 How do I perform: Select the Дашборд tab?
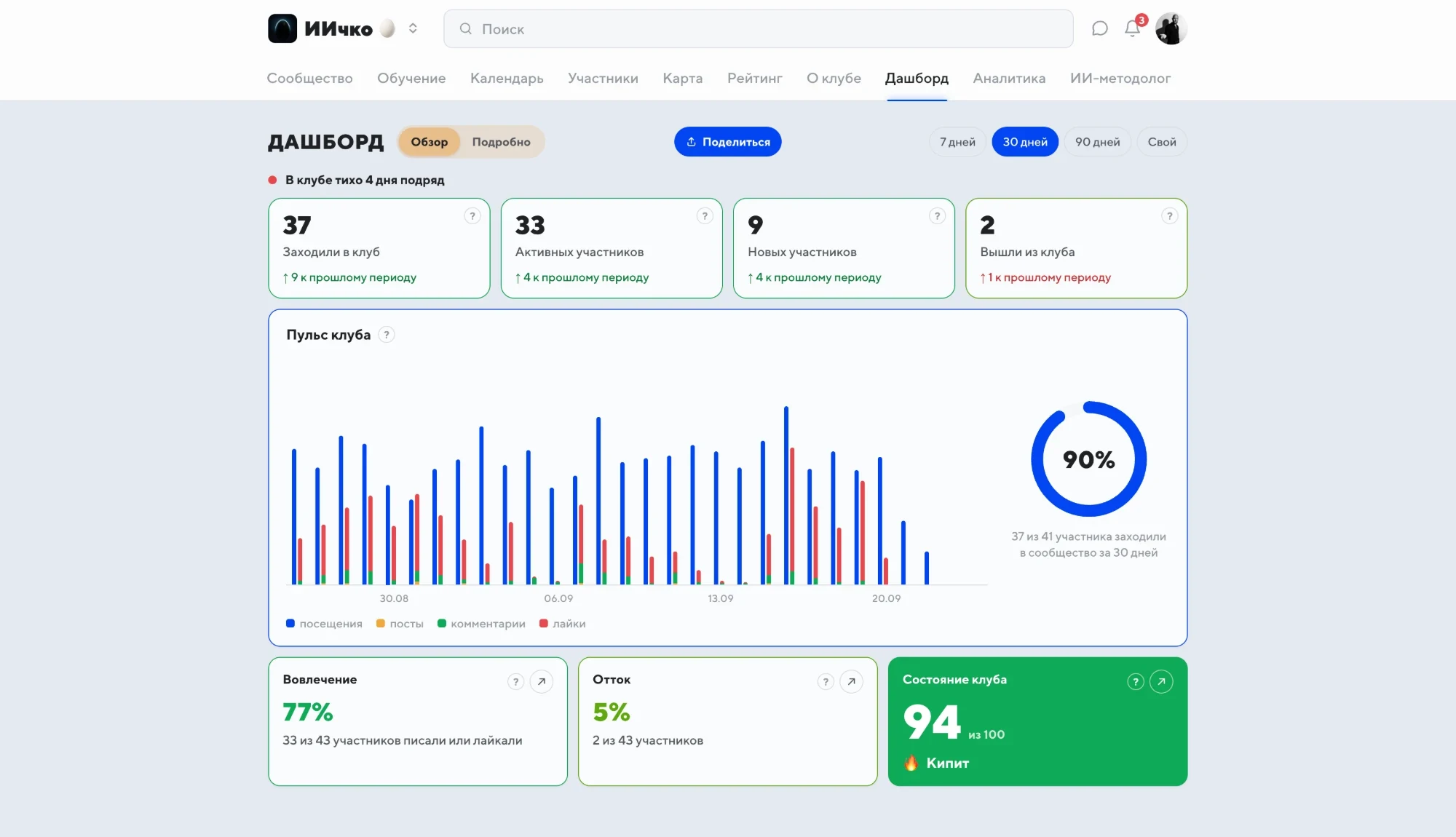(x=917, y=78)
